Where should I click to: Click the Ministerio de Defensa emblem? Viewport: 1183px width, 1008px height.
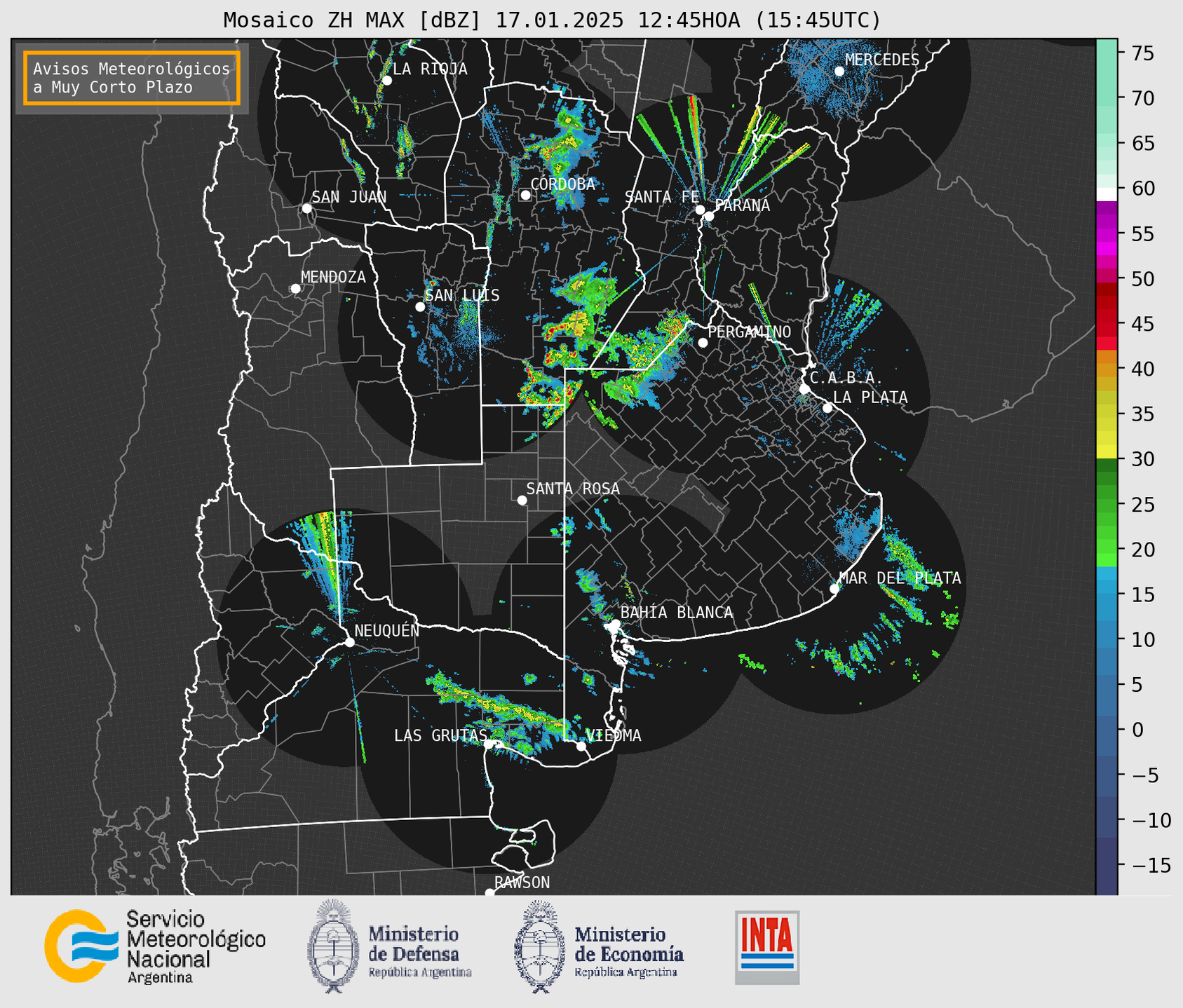(x=333, y=946)
